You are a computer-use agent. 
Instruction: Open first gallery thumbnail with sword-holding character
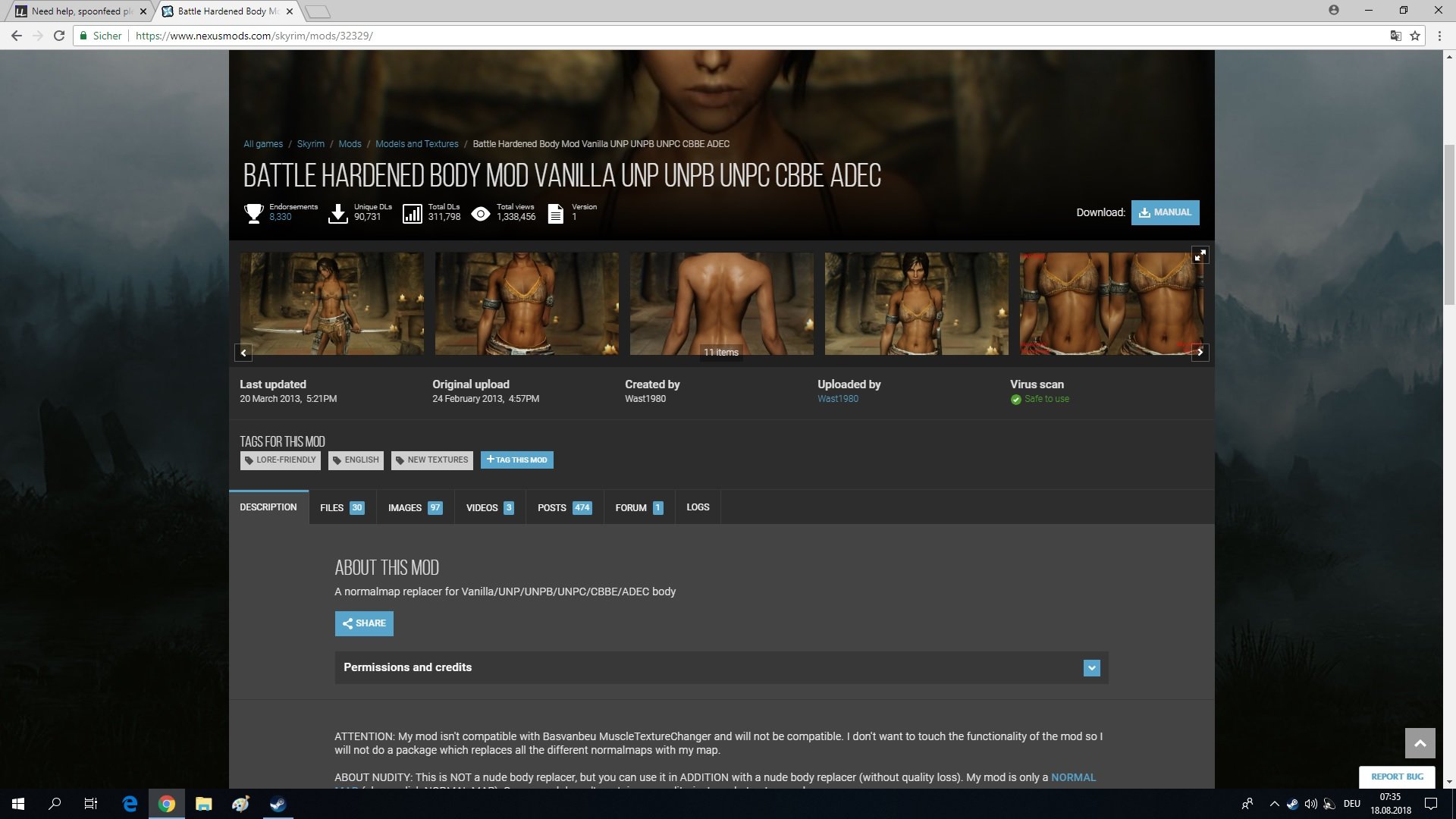332,303
